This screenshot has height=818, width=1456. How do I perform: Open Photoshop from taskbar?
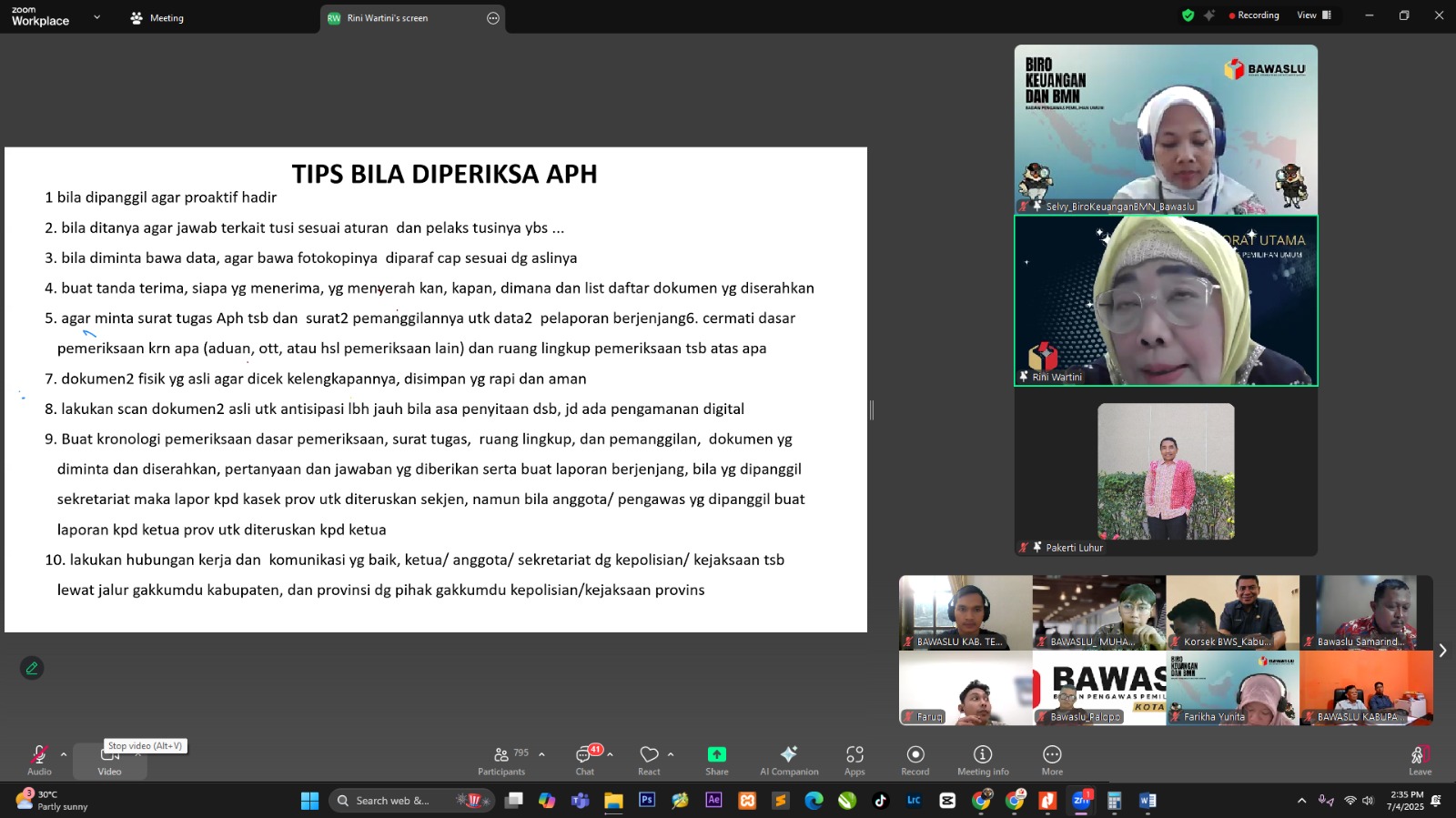[647, 801]
